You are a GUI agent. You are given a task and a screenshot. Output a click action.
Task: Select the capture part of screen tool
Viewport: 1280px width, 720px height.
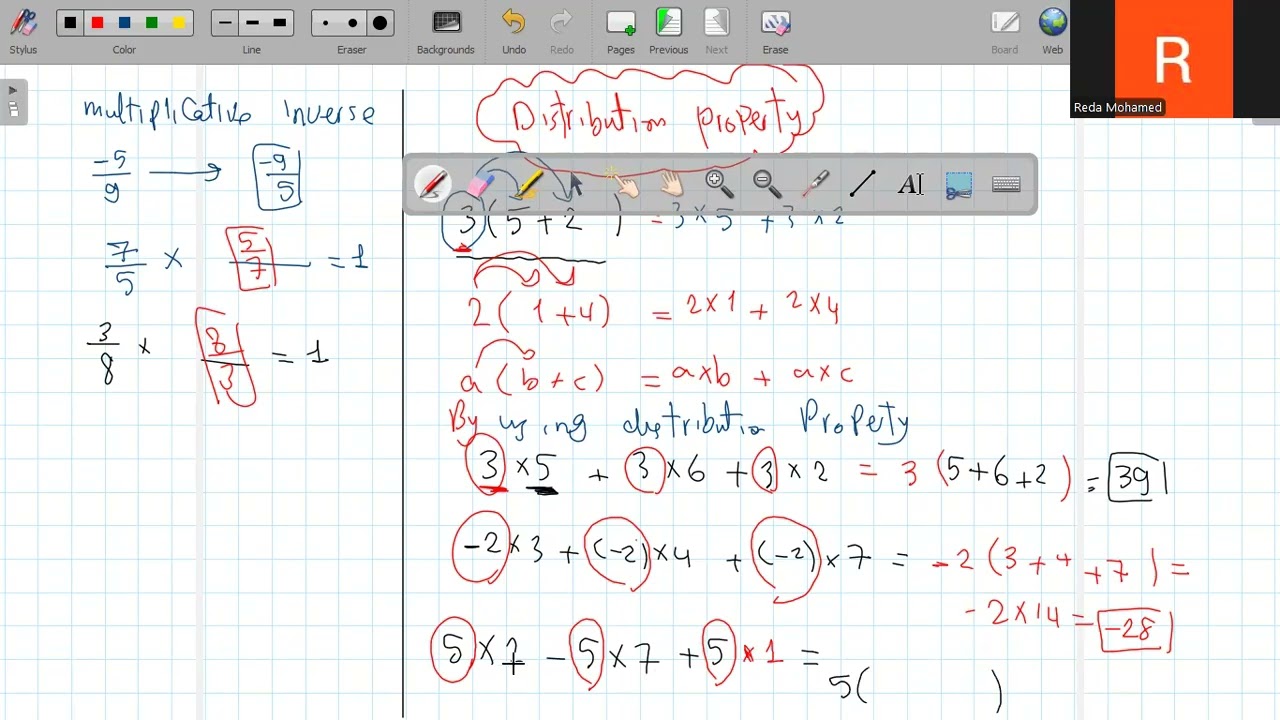958,184
